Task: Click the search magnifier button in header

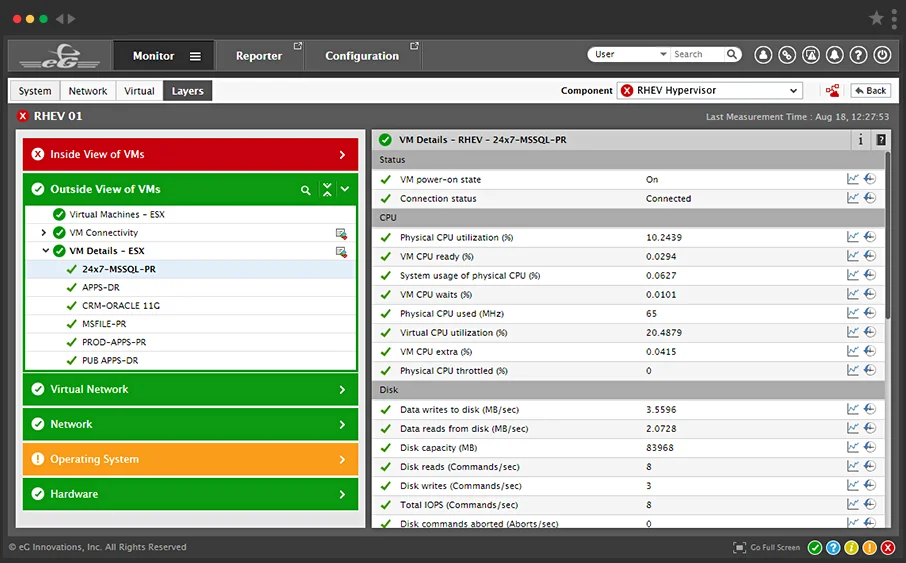Action: [x=732, y=54]
